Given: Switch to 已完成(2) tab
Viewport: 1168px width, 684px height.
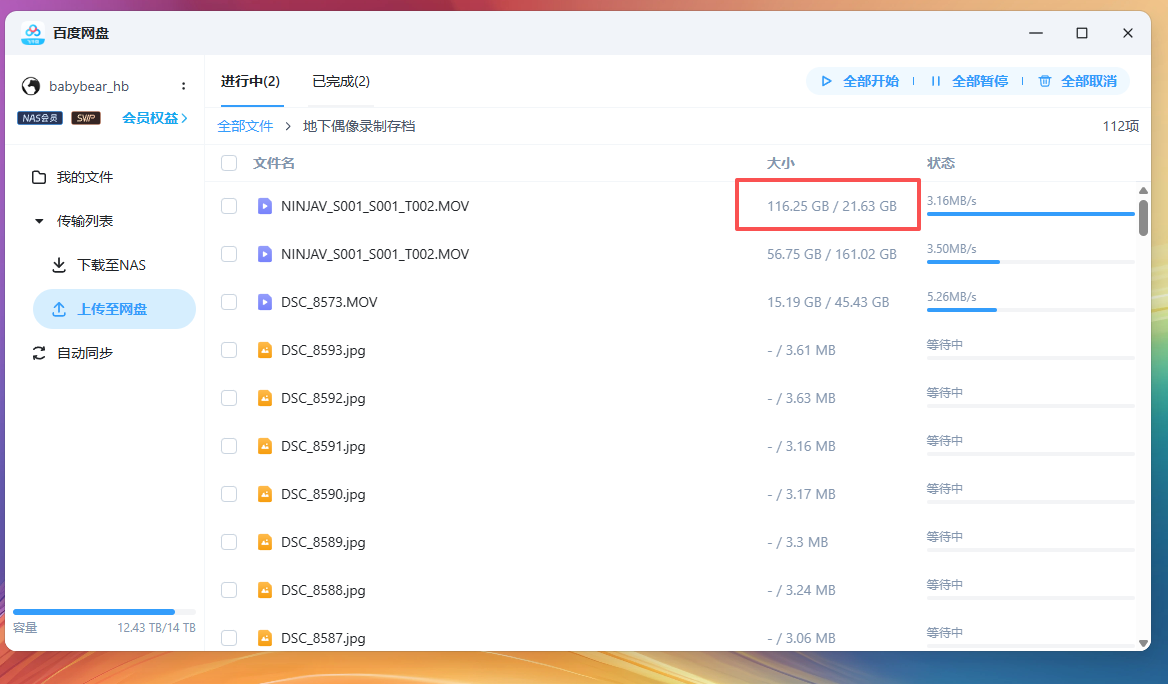Looking at the screenshot, I should pos(341,81).
